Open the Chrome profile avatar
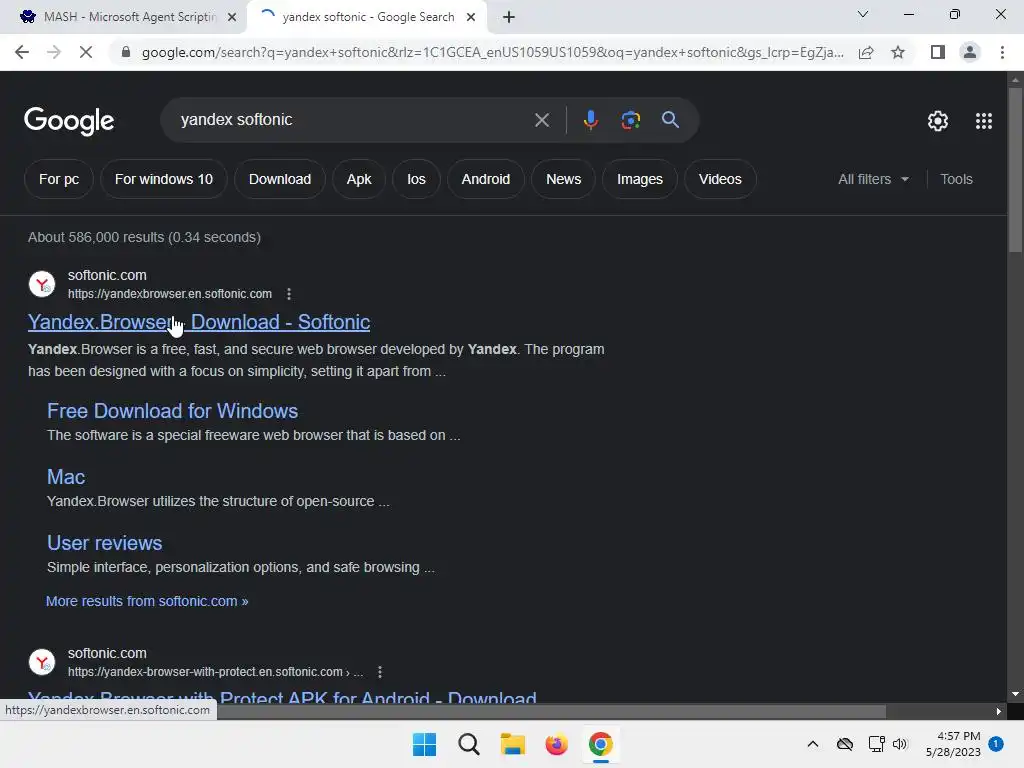 (970, 52)
